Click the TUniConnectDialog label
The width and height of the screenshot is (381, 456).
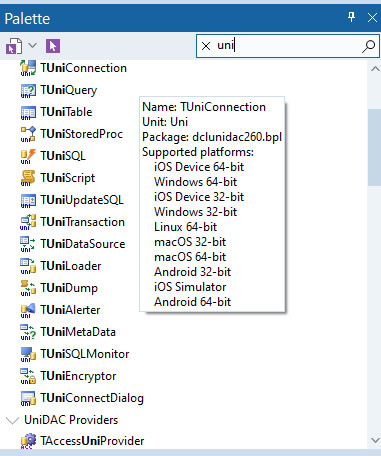coord(92,398)
